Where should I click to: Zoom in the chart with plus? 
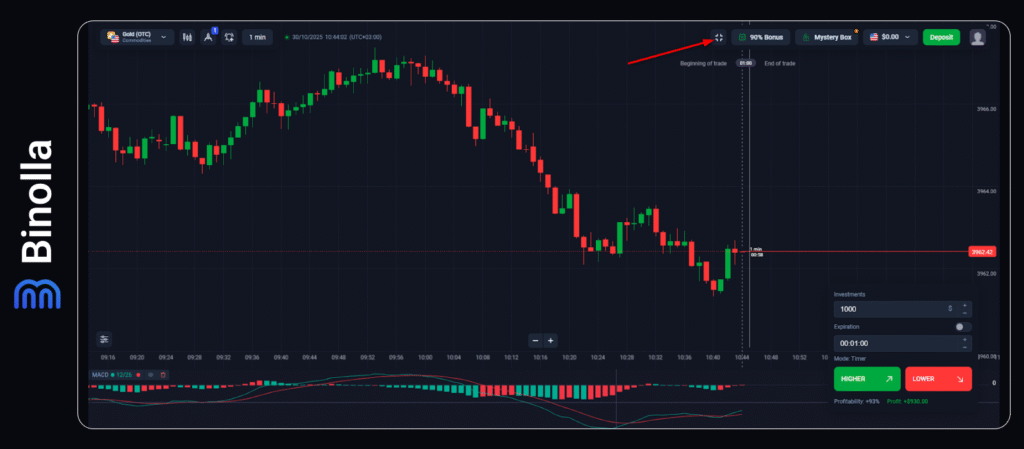point(550,340)
